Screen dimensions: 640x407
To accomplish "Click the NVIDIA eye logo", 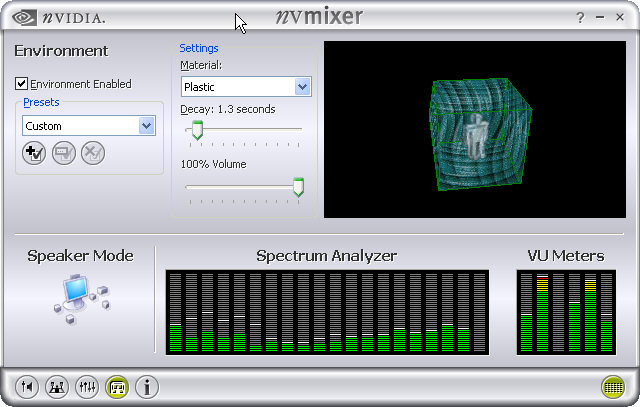I will (24, 18).
